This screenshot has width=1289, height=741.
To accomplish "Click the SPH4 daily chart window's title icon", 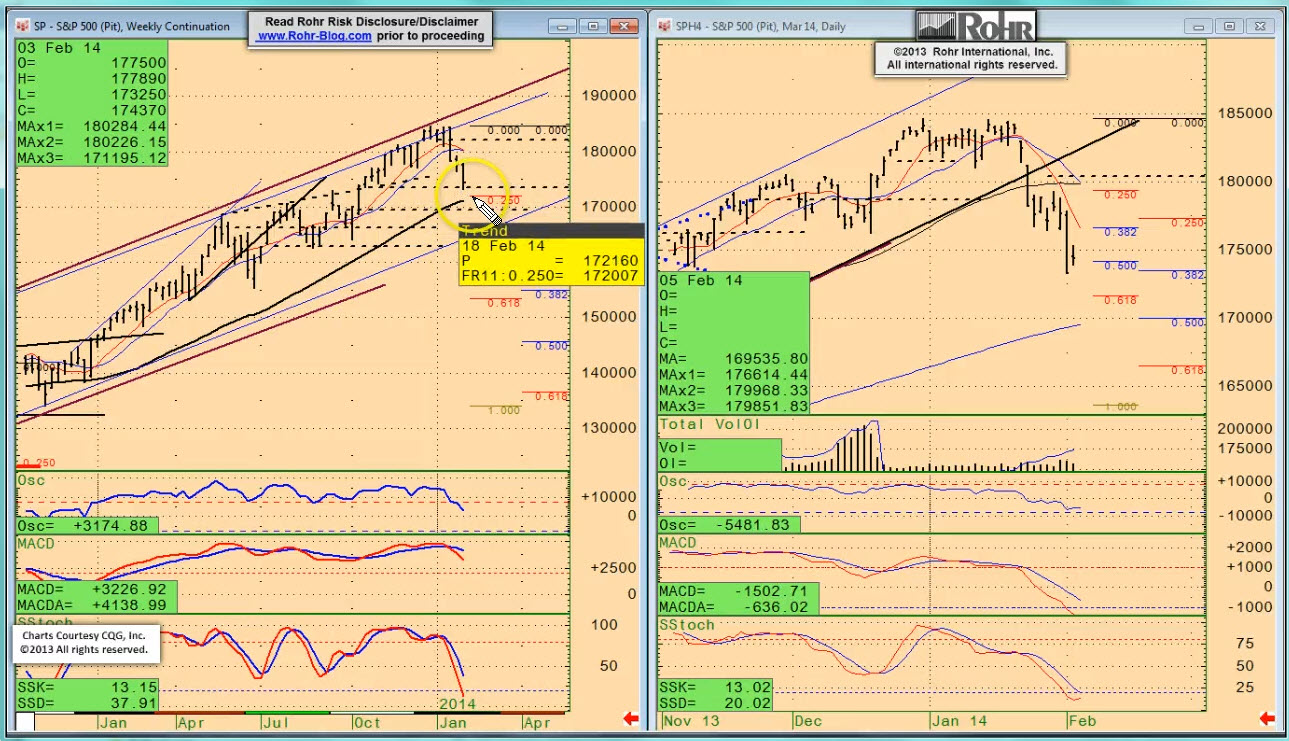I will (665, 26).
